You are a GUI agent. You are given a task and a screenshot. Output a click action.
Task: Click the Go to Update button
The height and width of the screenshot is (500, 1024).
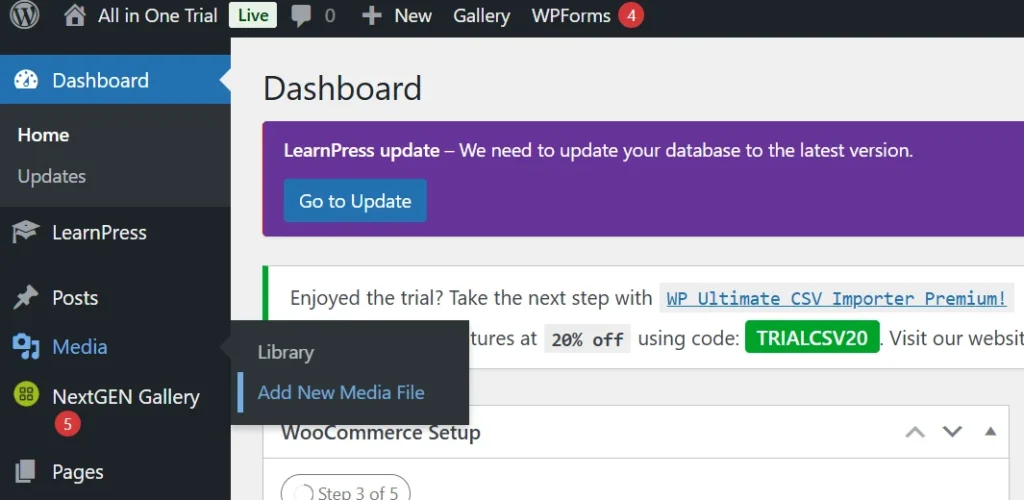pyautogui.click(x=355, y=201)
